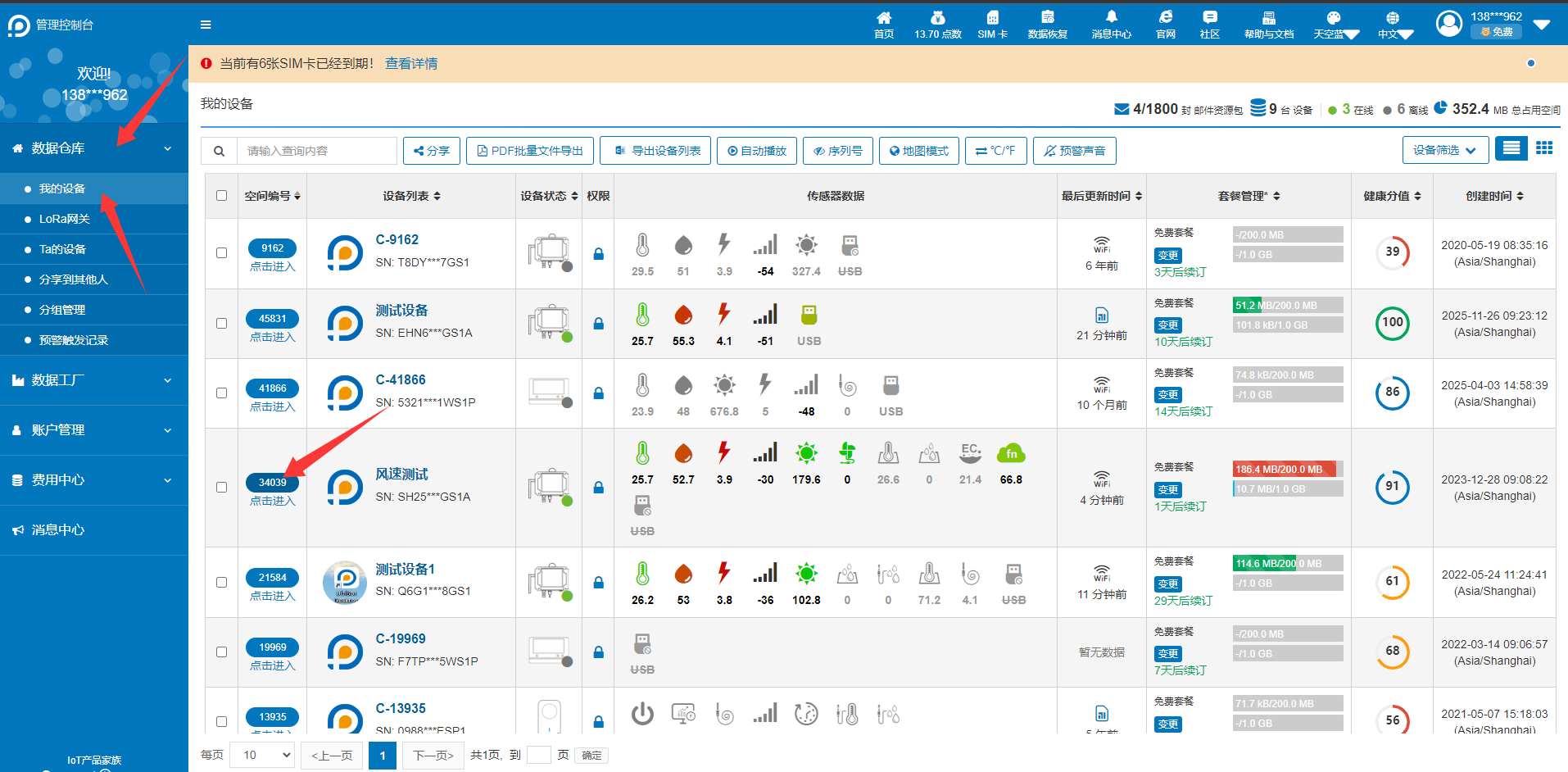
Task: Open the 官网 website icon
Action: click(1166, 17)
